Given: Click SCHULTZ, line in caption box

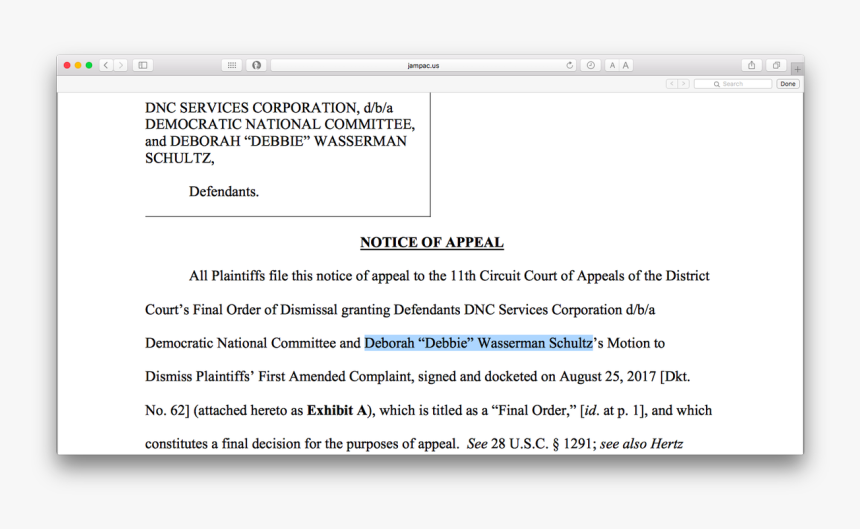Looking at the screenshot, I should click(179, 158).
